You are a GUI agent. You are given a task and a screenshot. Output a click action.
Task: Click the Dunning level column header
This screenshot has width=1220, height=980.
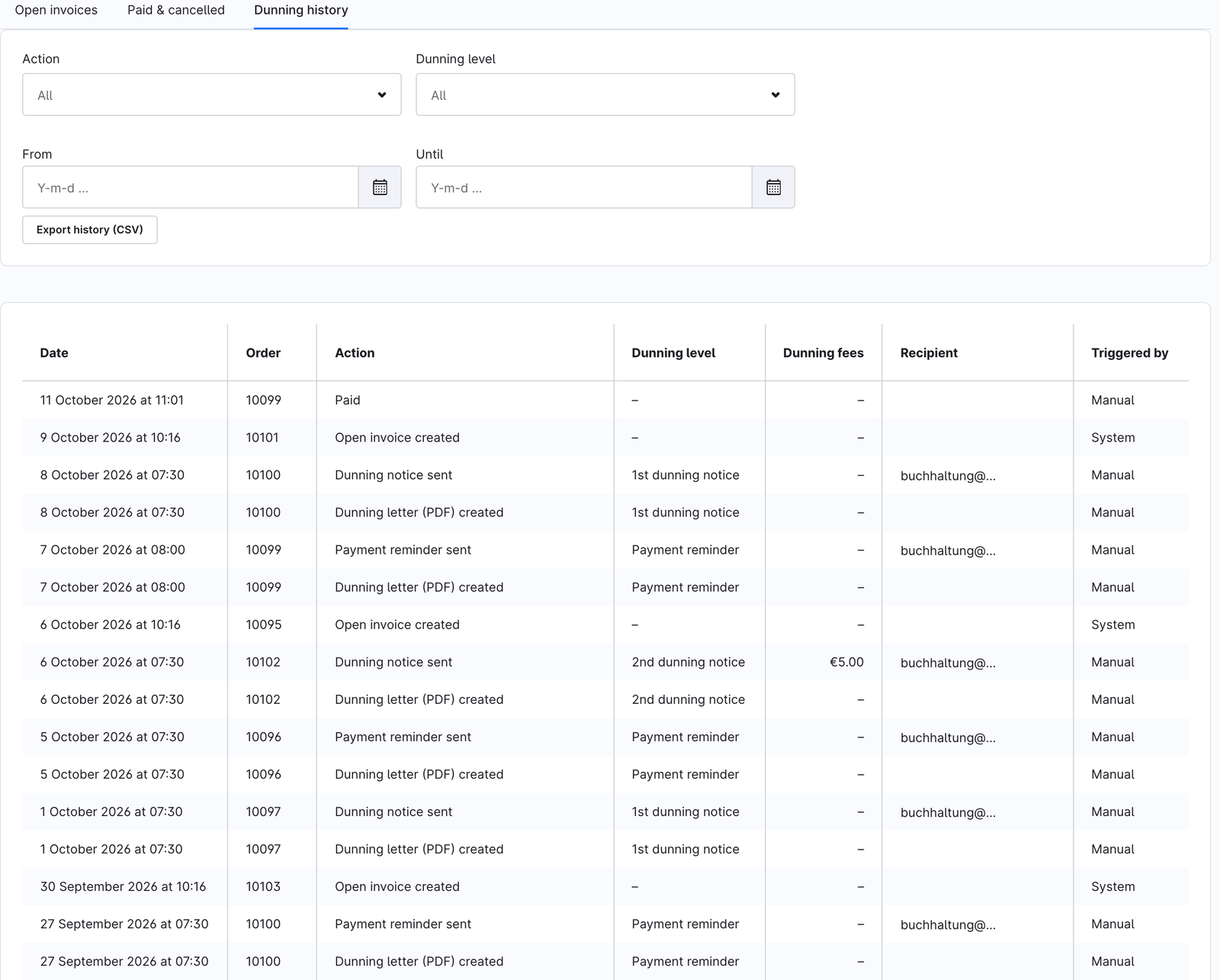click(673, 353)
